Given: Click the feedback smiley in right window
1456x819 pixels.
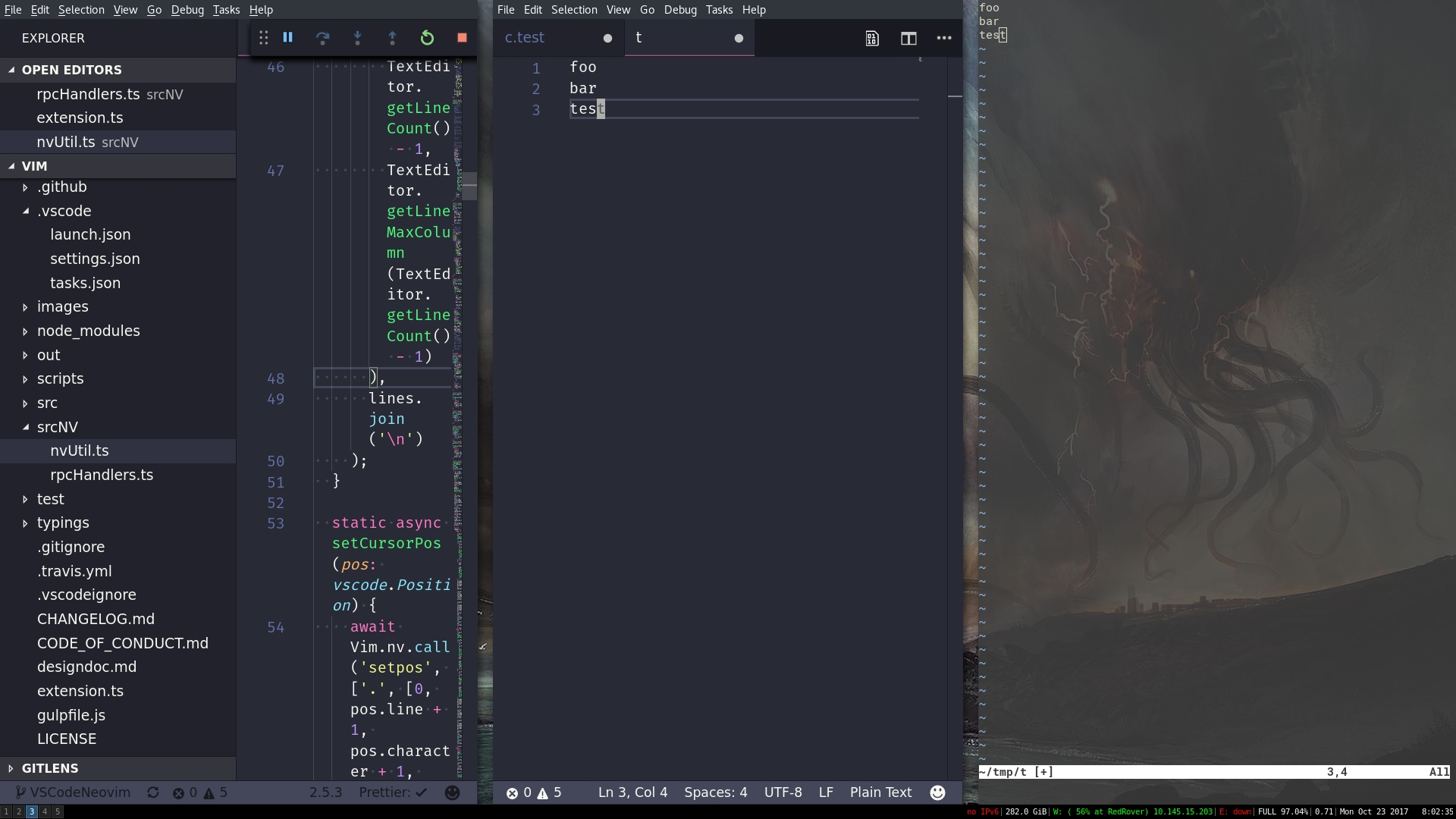Looking at the screenshot, I should [938, 792].
